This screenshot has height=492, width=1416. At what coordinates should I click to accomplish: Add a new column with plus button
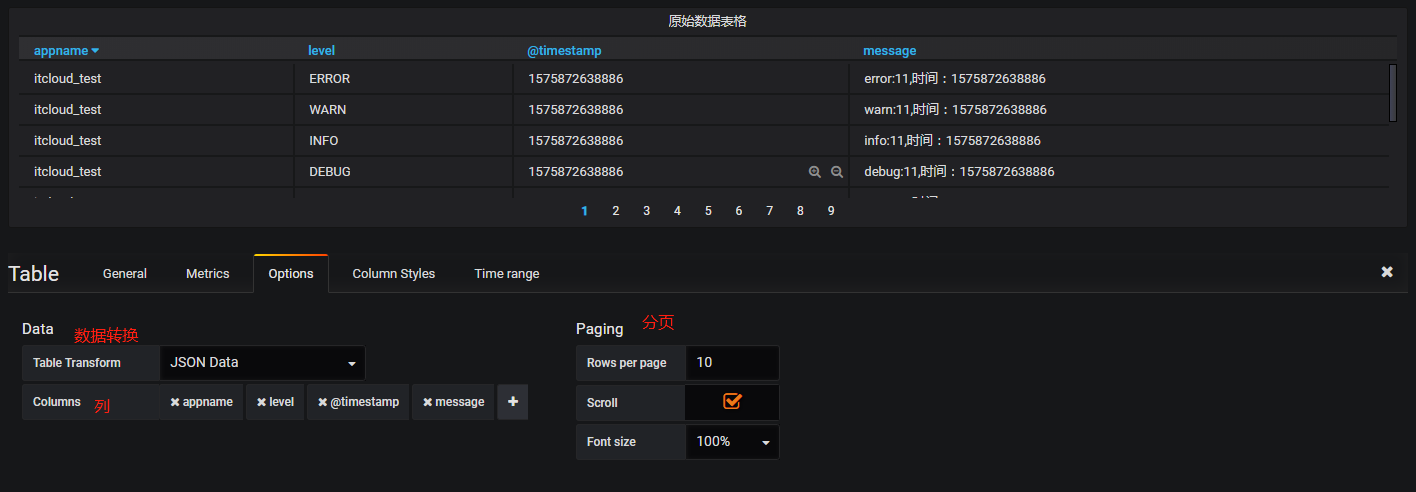coord(513,402)
